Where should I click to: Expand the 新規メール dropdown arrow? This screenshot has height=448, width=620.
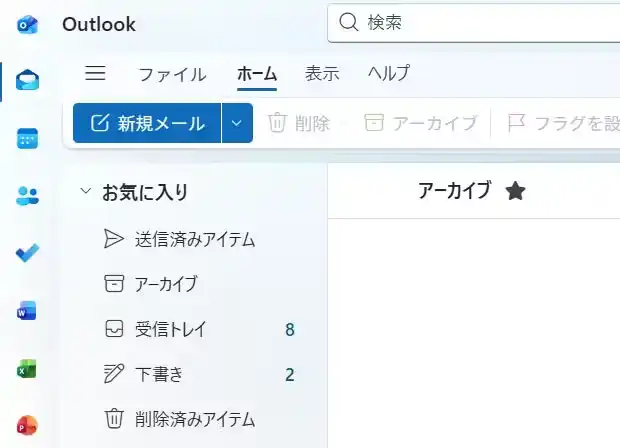point(237,123)
